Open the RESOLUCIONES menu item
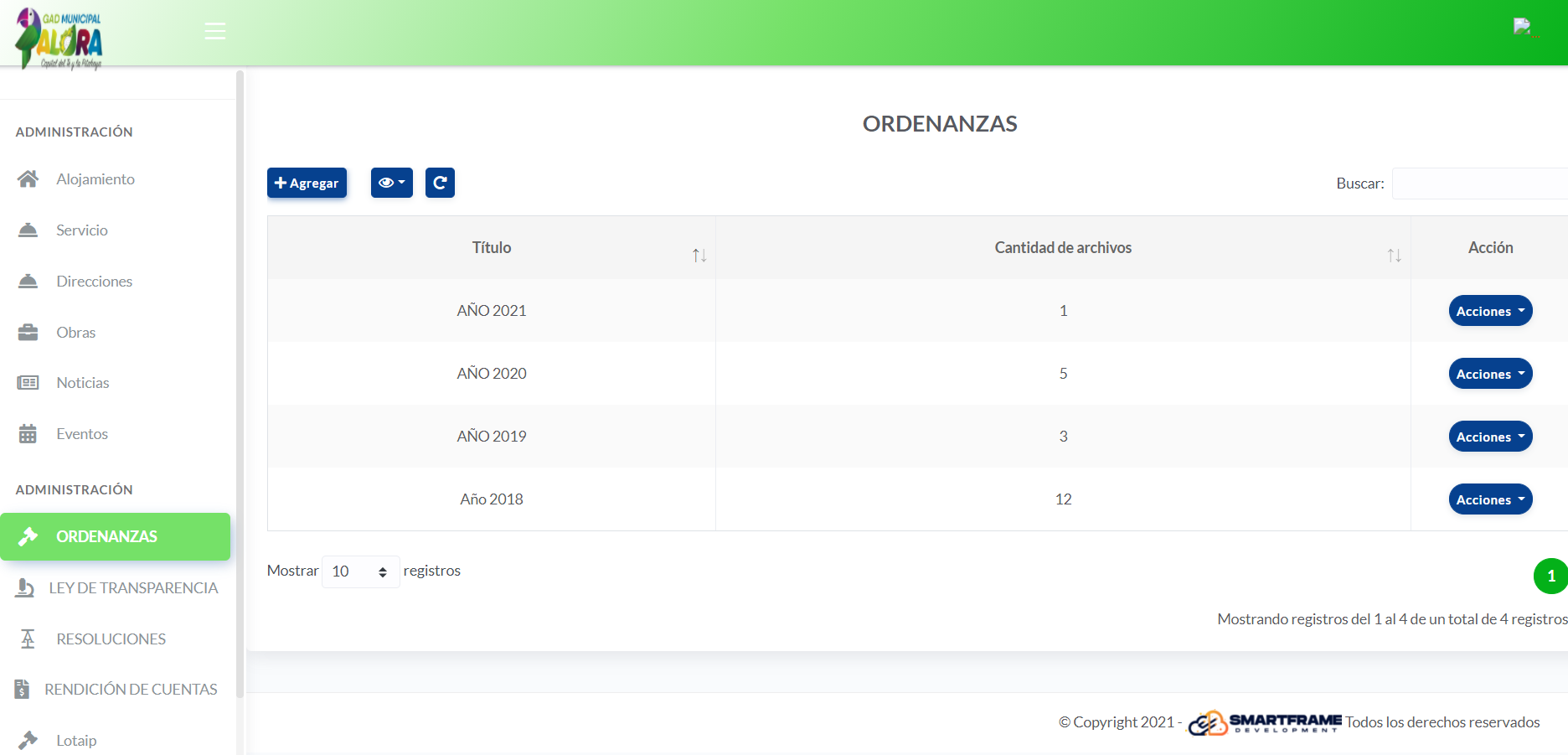 pyautogui.click(x=111, y=639)
